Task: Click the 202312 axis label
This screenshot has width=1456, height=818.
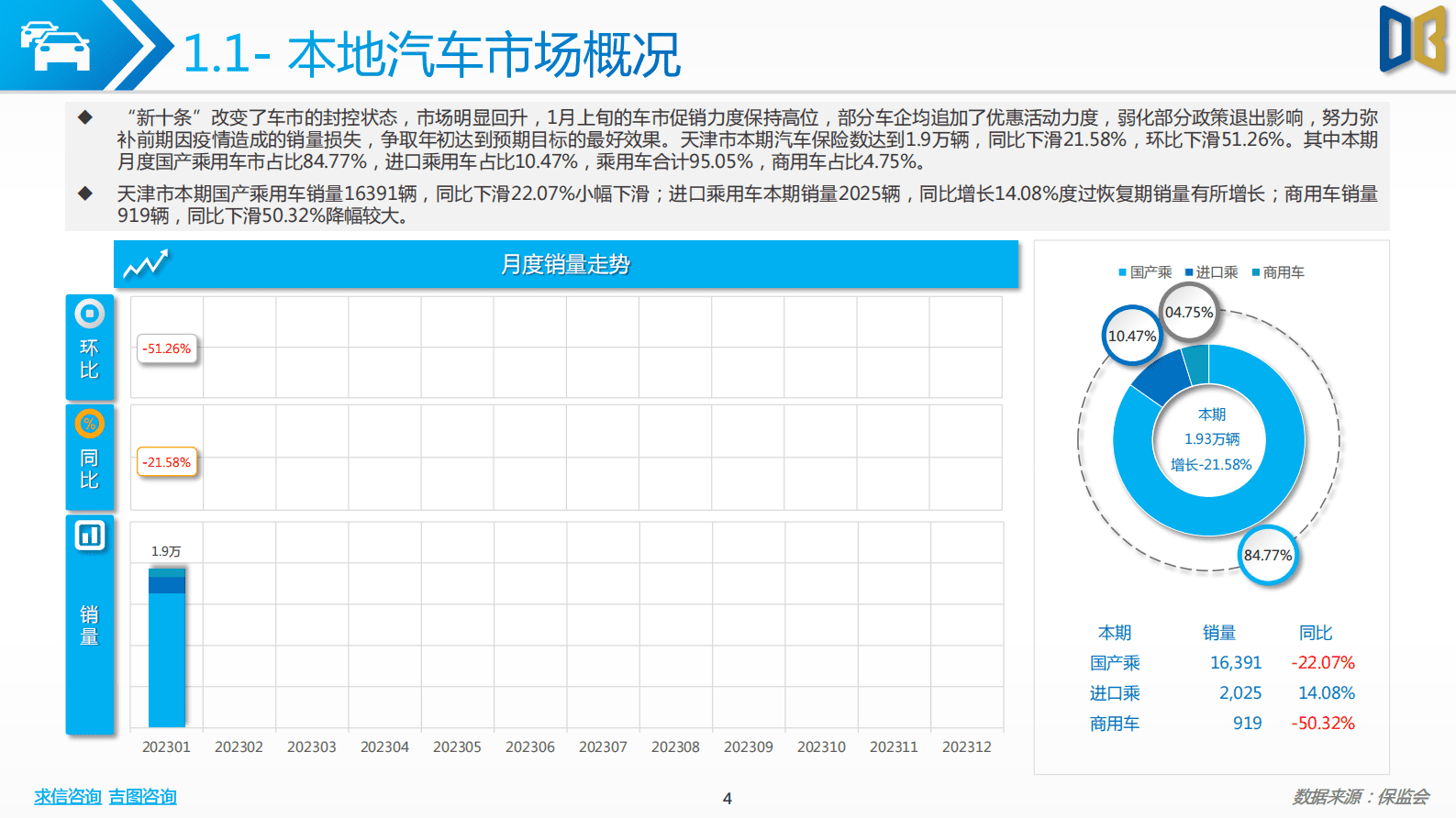Action: [x=967, y=747]
